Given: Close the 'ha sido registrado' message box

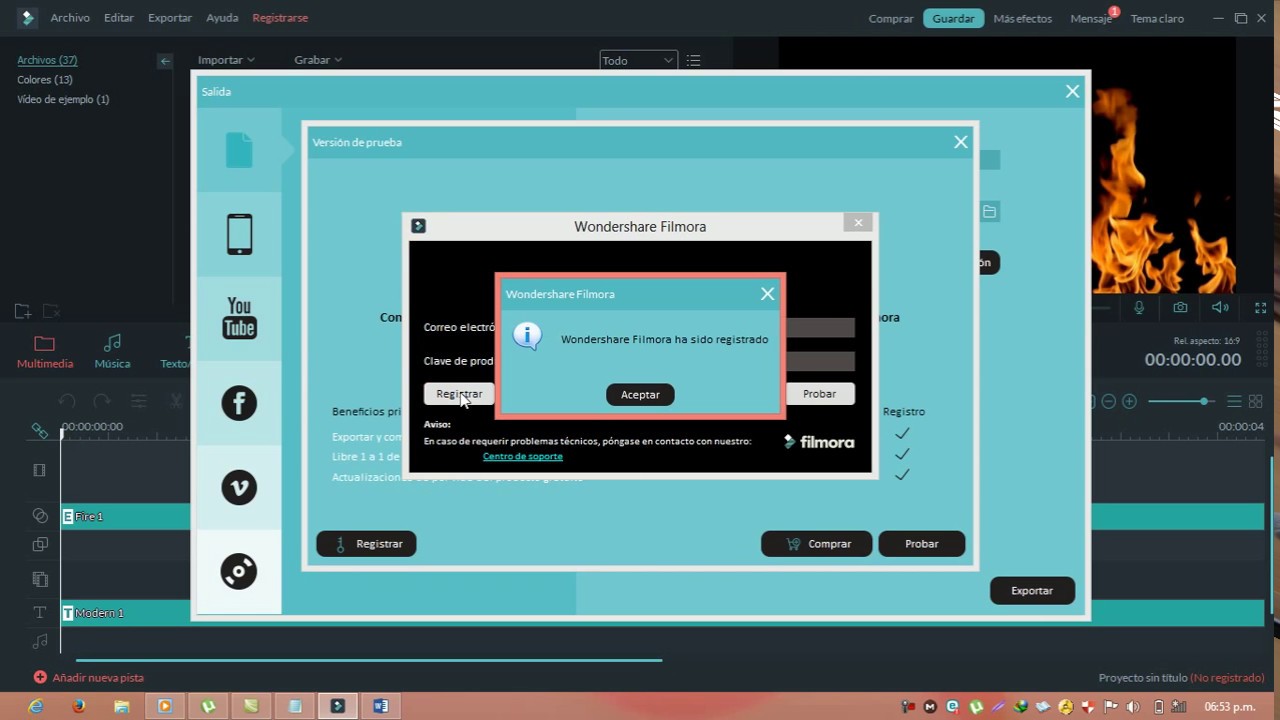Looking at the screenshot, I should pyautogui.click(x=767, y=294).
